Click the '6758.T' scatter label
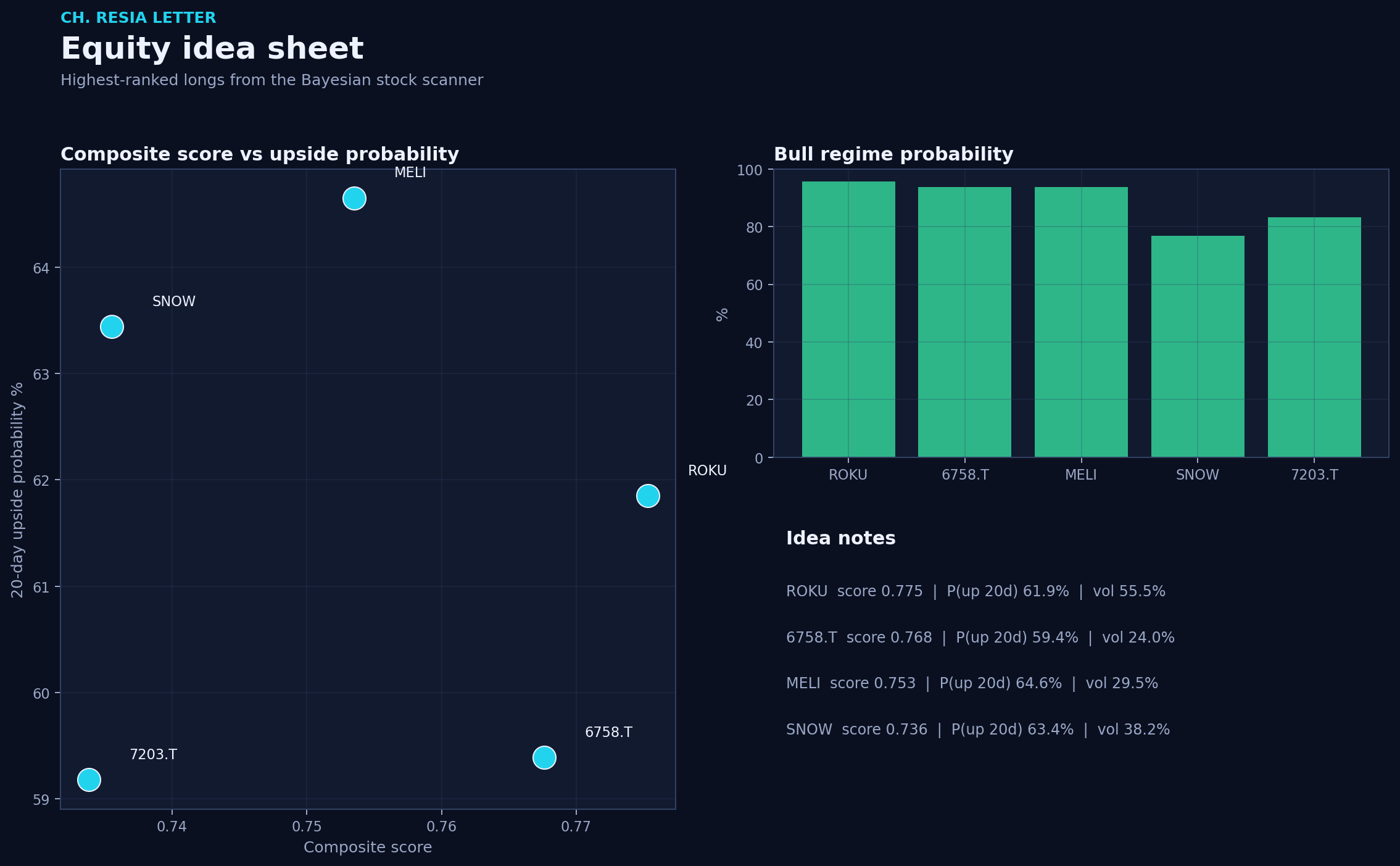The image size is (1400, 866). coord(608,732)
